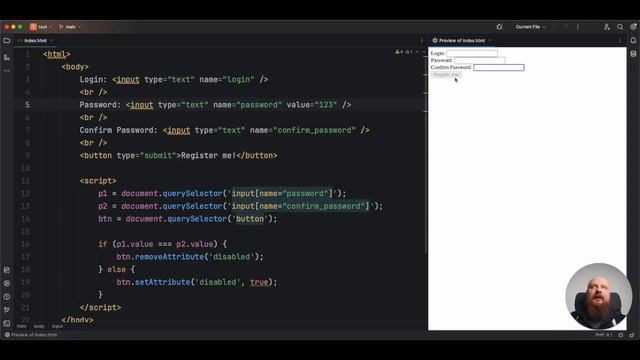Click the true keyword on line 19

point(259,282)
